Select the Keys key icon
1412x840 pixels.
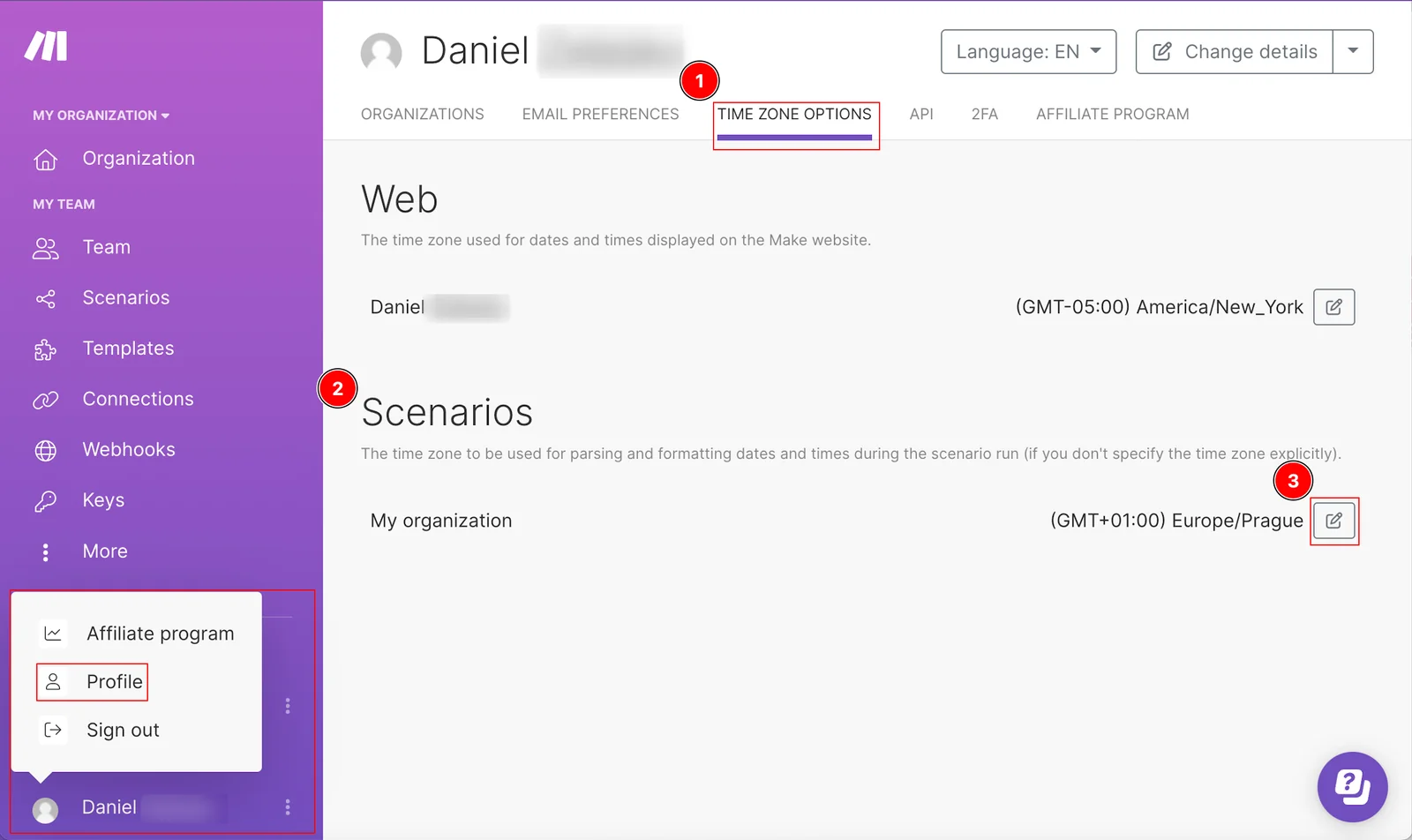[46, 501]
